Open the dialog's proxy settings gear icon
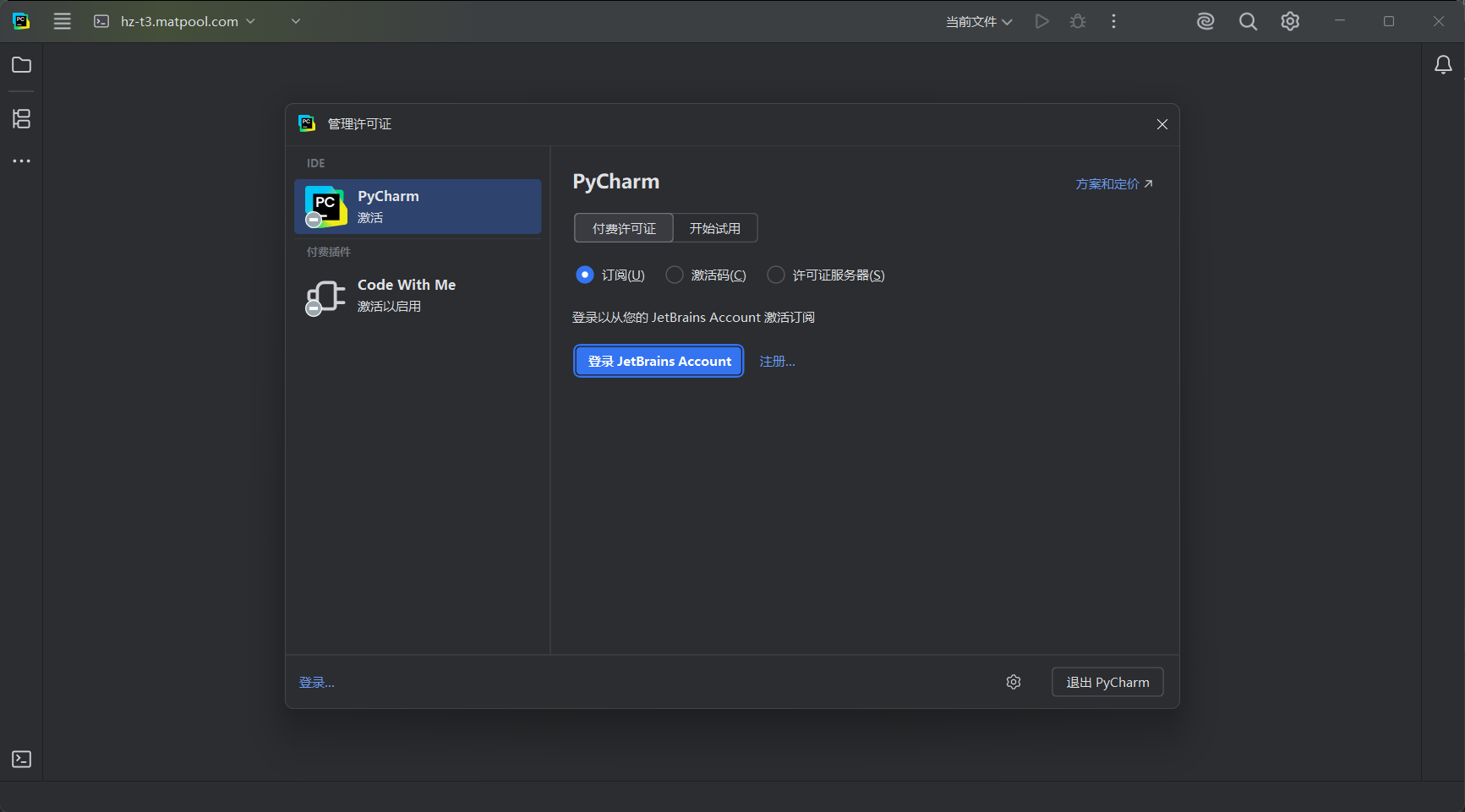The height and width of the screenshot is (812, 1465). pyautogui.click(x=1014, y=682)
